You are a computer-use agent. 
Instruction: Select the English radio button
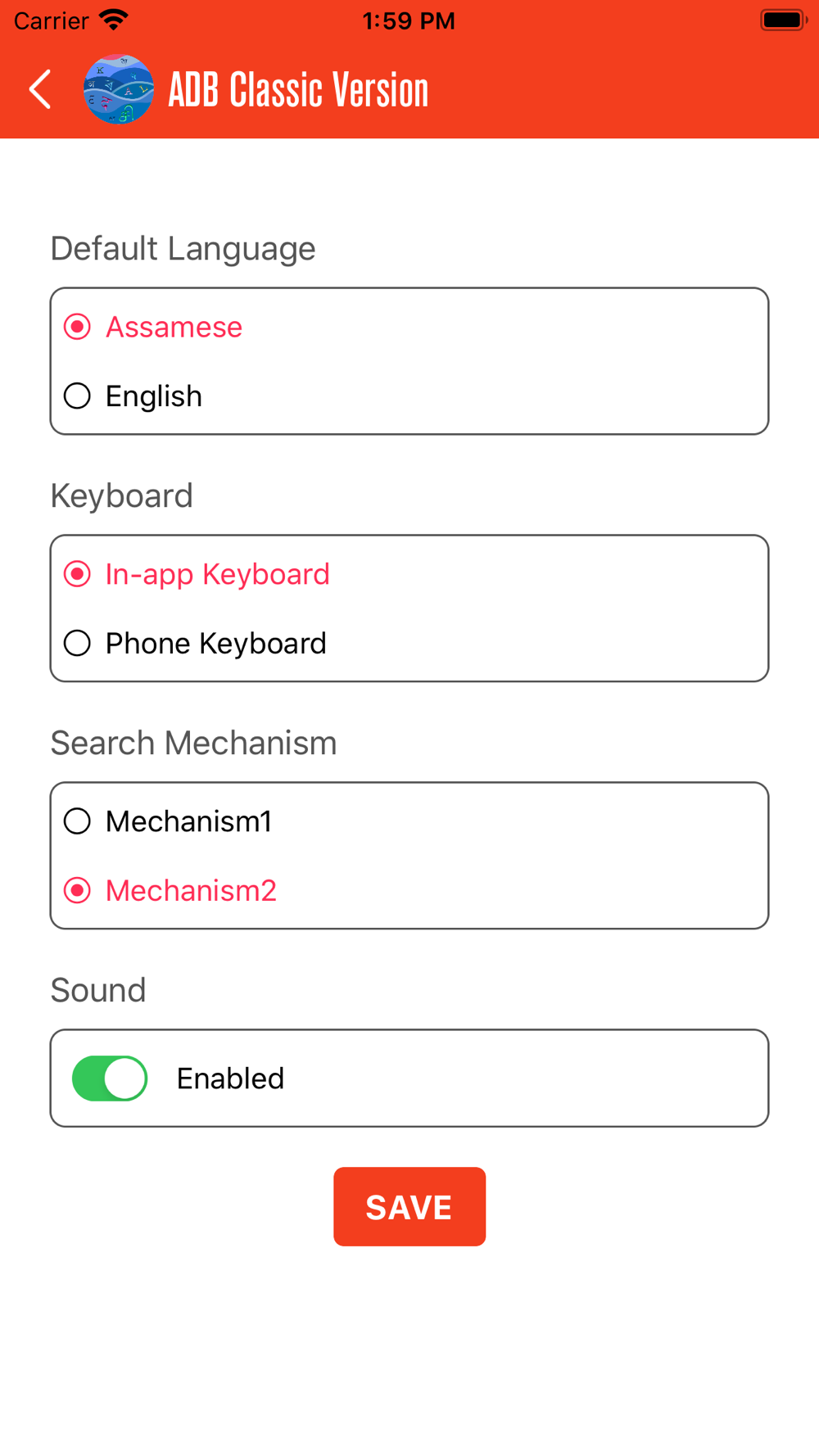[x=77, y=396]
